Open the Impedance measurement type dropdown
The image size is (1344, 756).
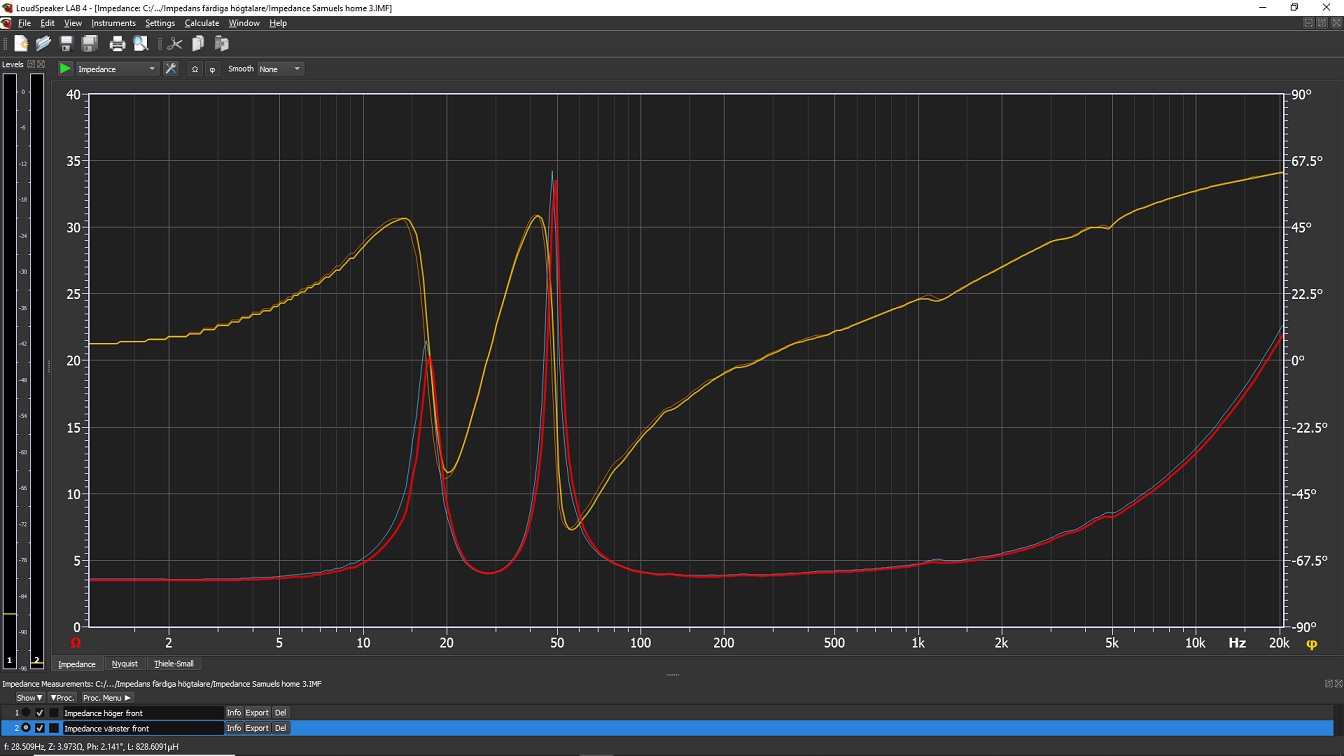point(117,69)
